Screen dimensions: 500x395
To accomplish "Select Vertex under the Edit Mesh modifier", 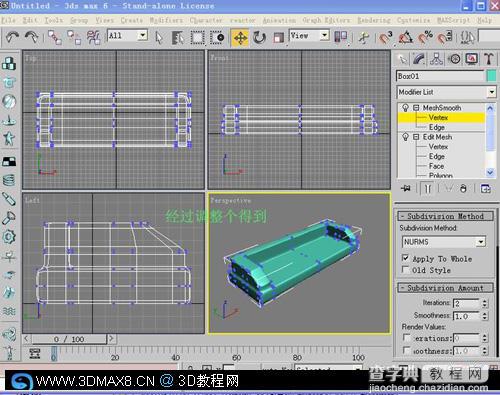I will (438, 147).
